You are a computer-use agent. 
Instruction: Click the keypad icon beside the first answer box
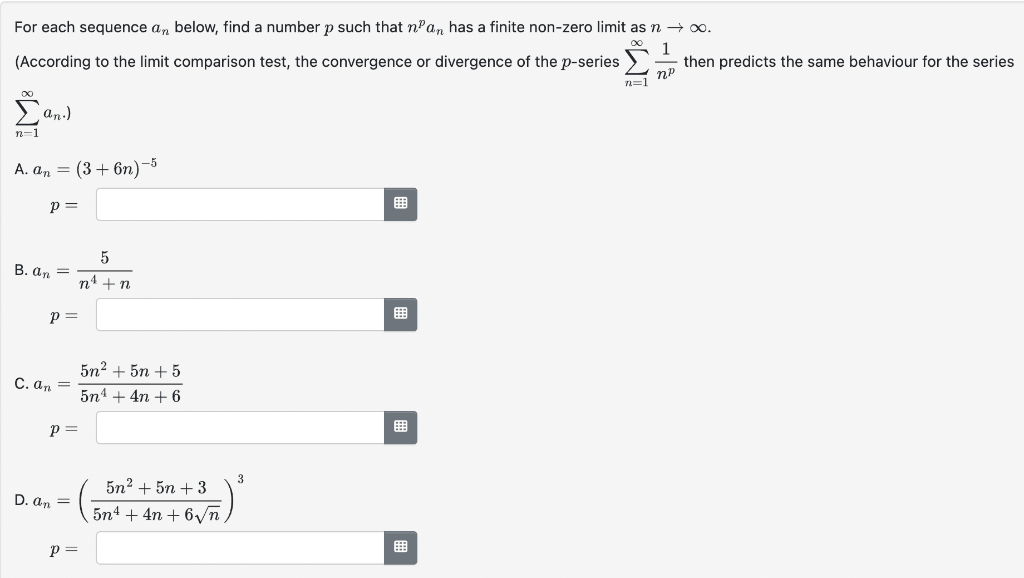pos(400,204)
